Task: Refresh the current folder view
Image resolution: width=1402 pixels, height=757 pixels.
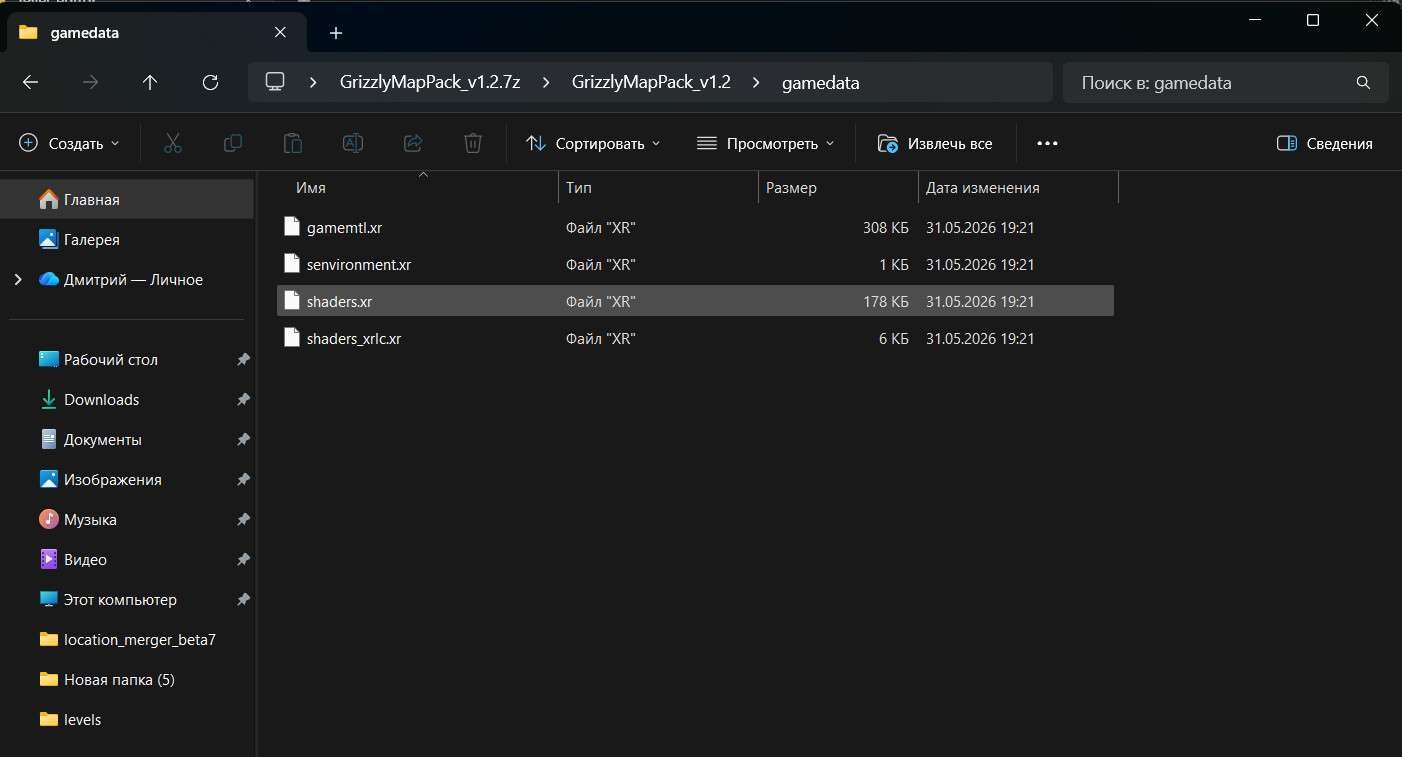Action: click(x=210, y=83)
